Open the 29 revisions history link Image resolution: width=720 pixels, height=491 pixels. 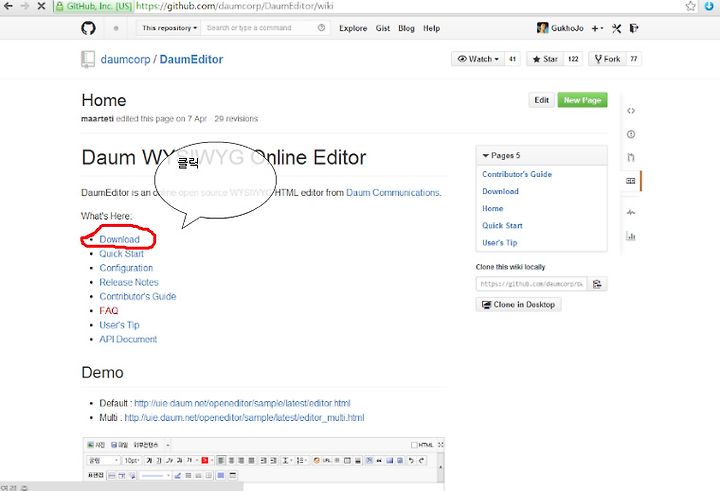point(236,119)
